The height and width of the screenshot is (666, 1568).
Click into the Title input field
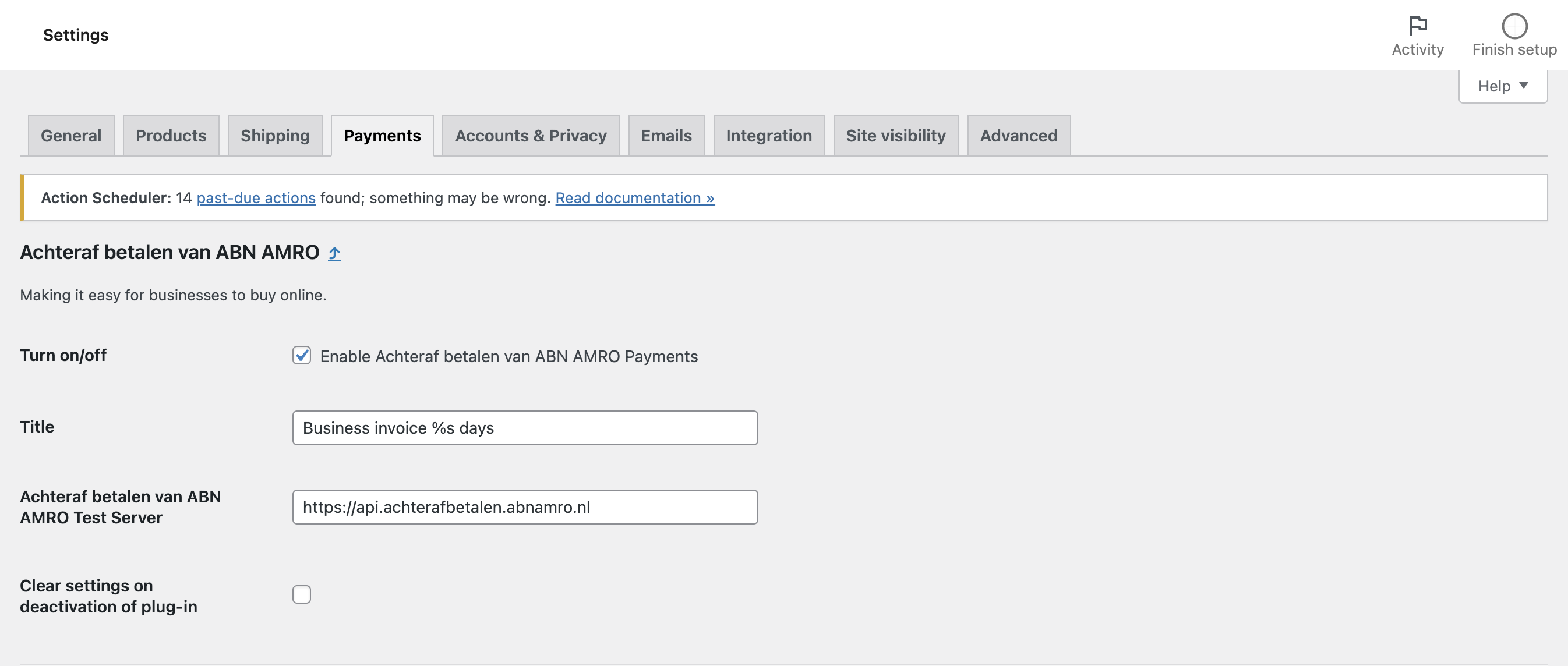525,427
